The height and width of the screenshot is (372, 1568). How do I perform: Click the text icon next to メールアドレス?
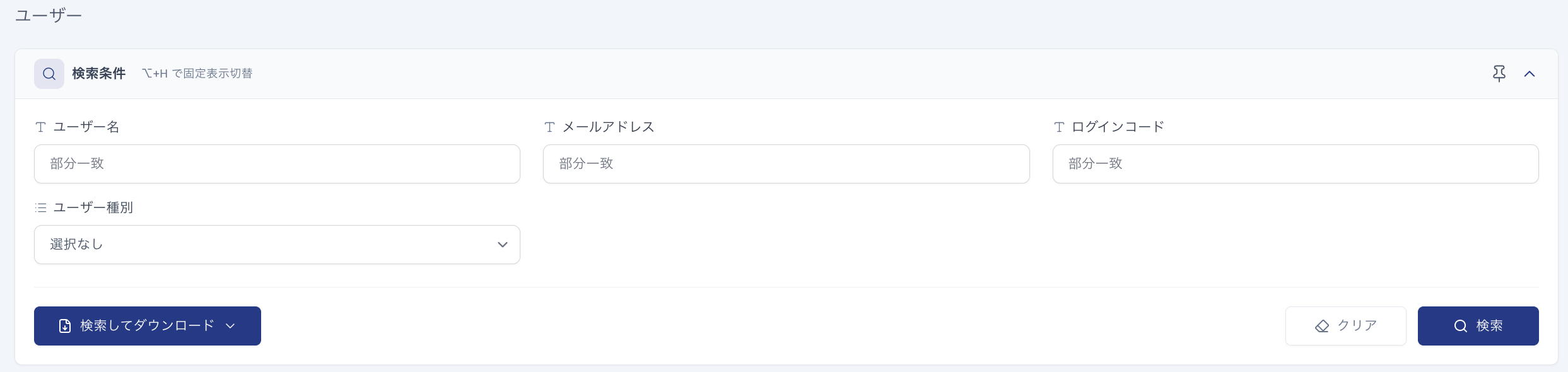click(x=550, y=127)
